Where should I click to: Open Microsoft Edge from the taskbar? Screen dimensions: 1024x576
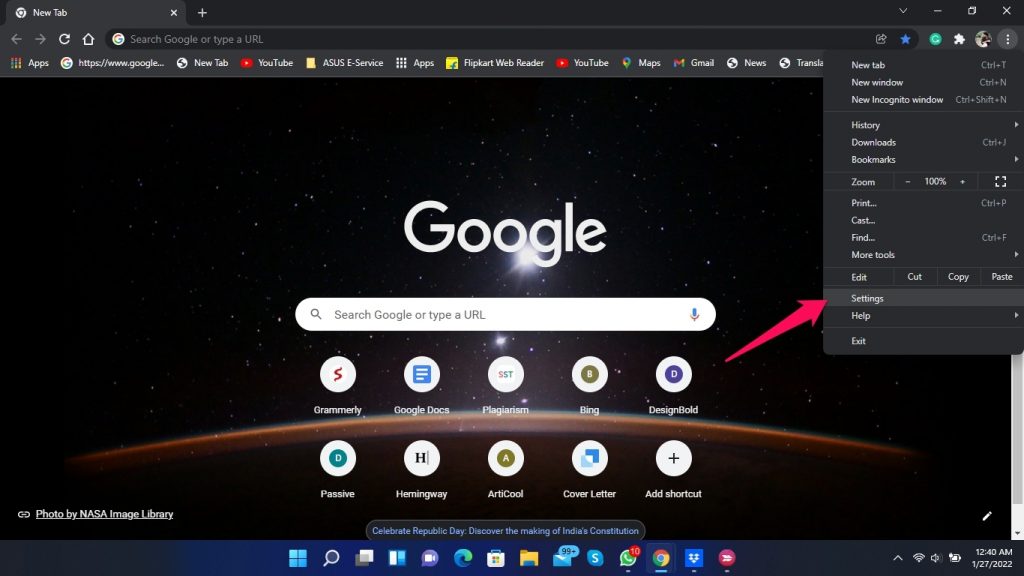coord(463,558)
